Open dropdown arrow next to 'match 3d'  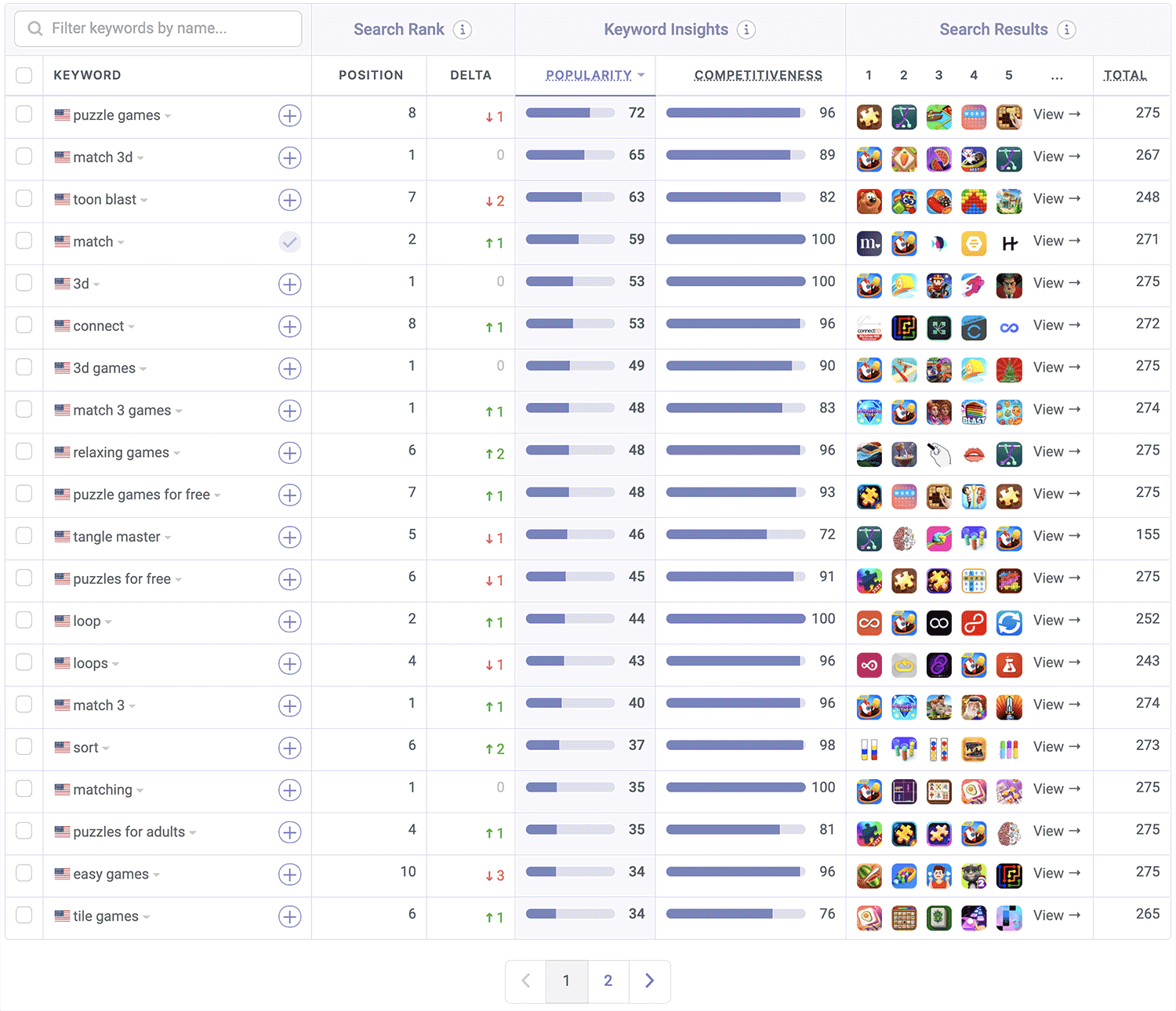pos(140,159)
